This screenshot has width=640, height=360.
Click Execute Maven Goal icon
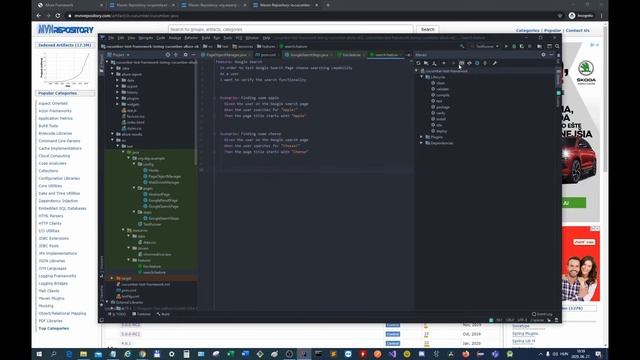(461, 63)
